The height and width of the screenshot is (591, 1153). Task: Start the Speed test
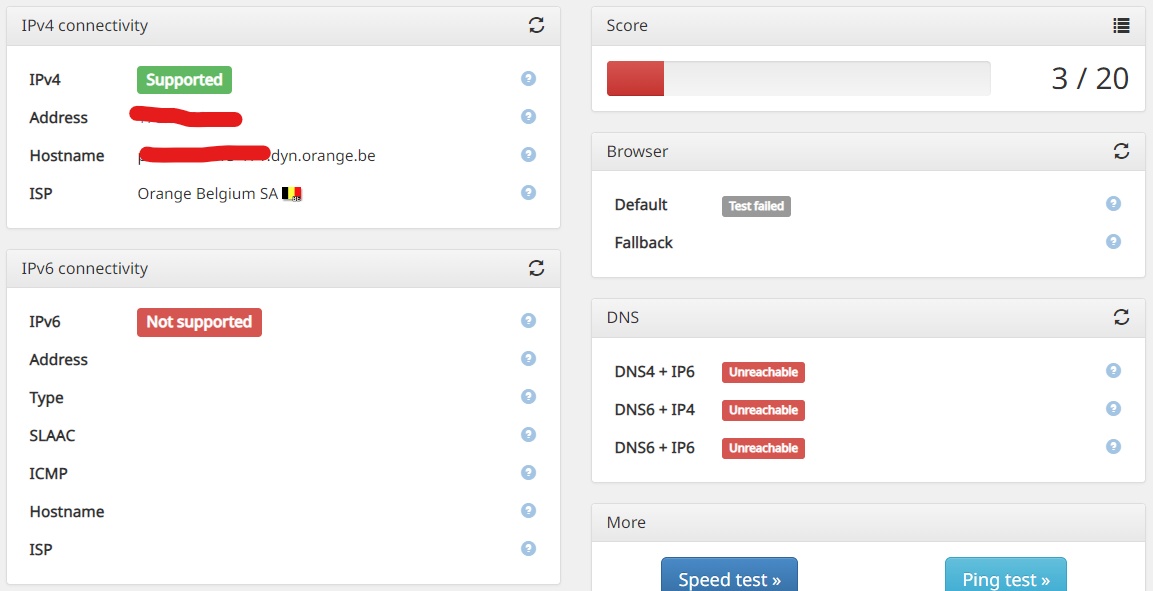[729, 578]
